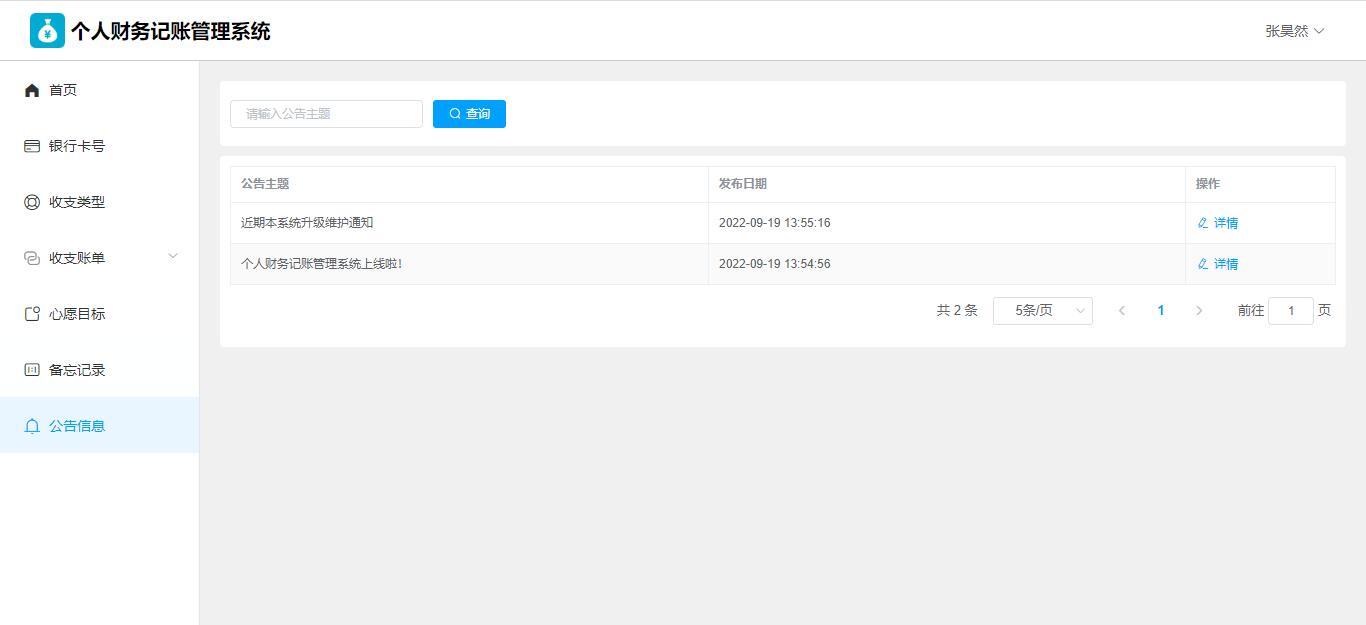Click the link icon beside 收支账单

(x=32, y=258)
